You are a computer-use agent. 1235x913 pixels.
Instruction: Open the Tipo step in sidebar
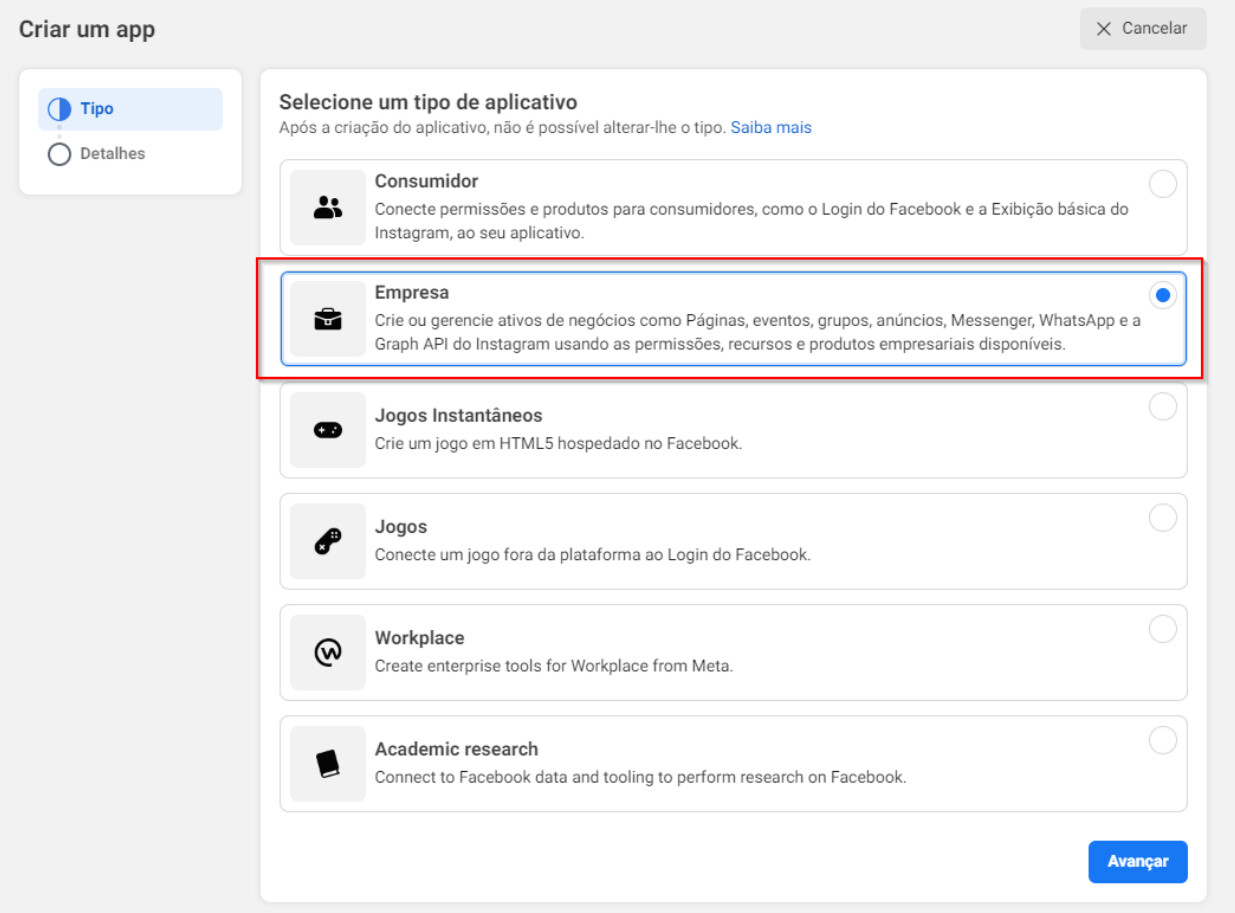coord(130,109)
